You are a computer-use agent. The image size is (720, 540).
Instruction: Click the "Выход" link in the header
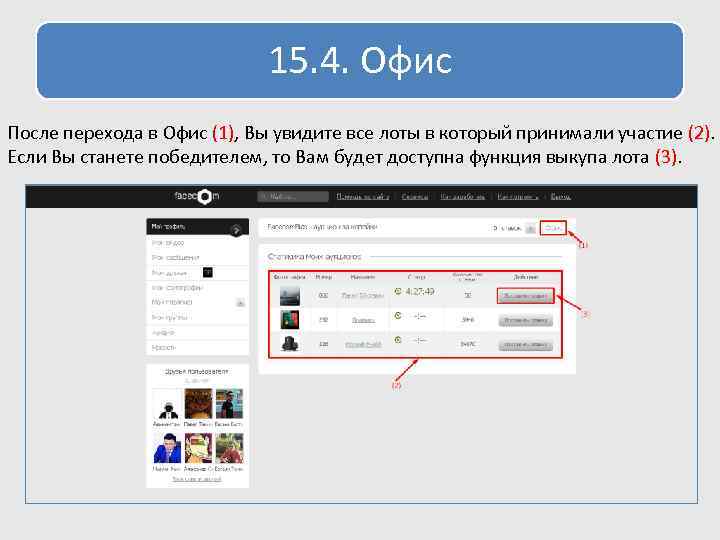click(x=560, y=197)
